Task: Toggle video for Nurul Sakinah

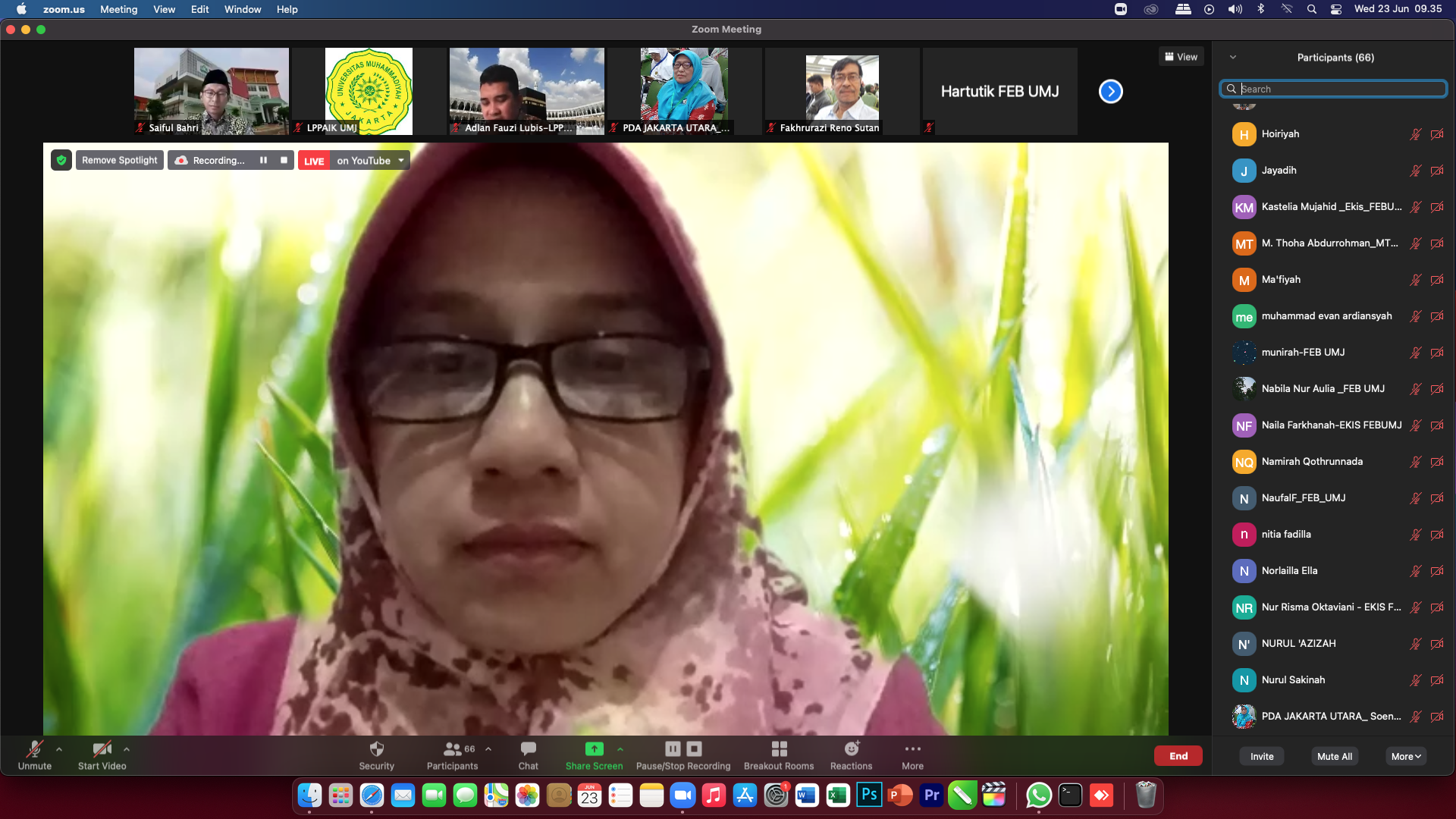Action: 1437,680
